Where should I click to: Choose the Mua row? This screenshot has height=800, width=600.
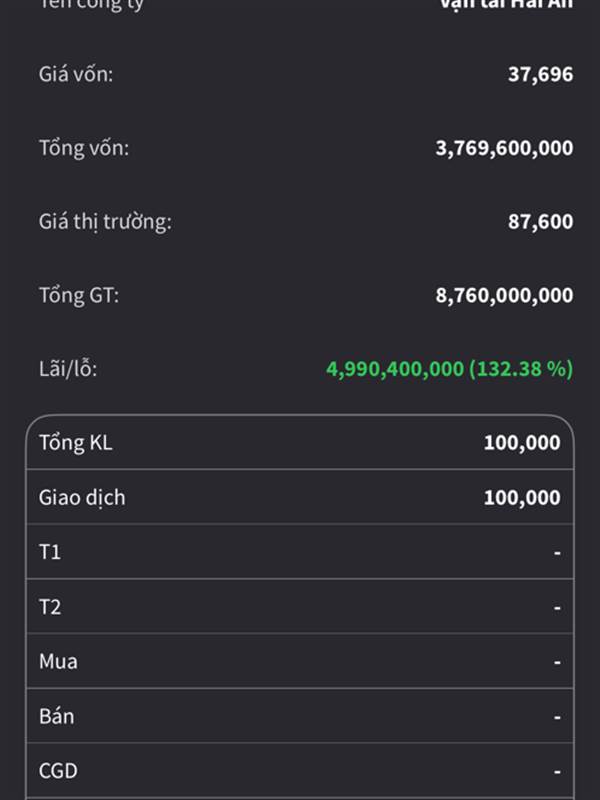[x=300, y=661]
